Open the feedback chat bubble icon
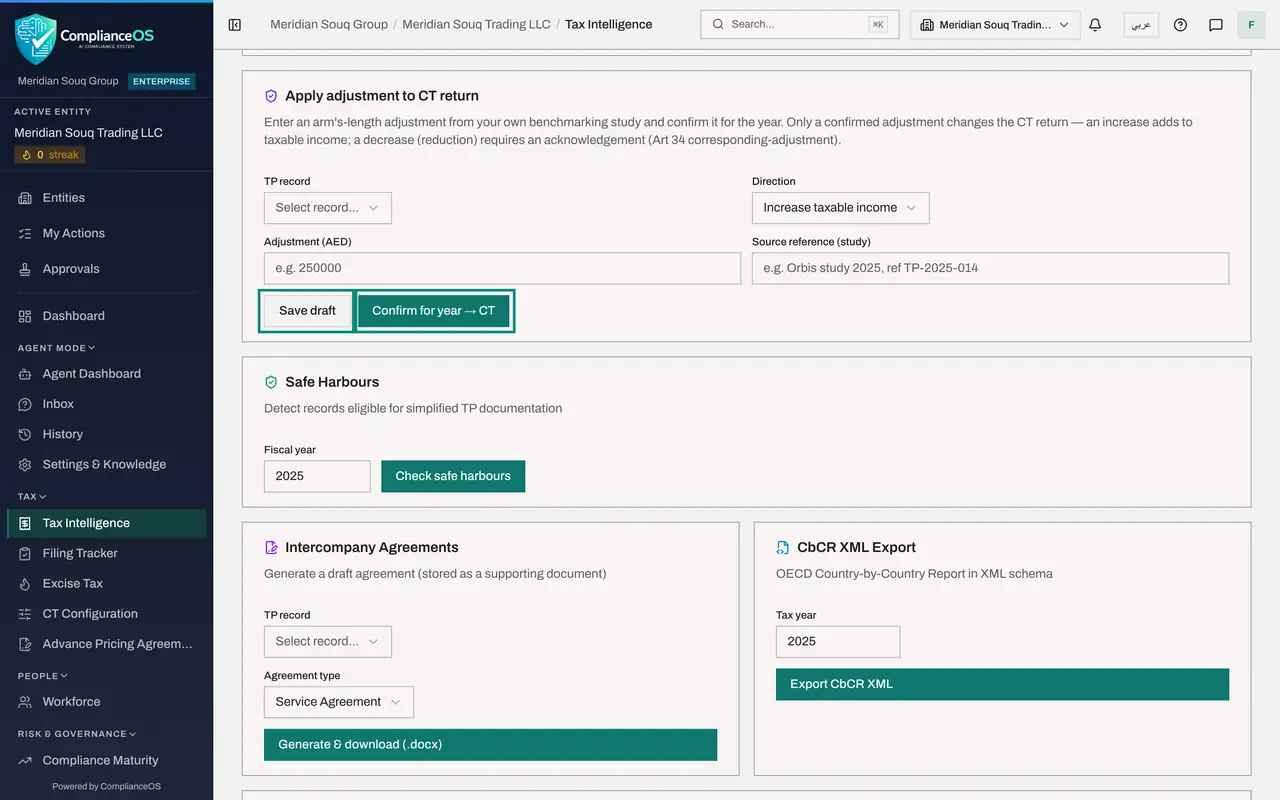This screenshot has height=800, width=1280. tap(1216, 25)
